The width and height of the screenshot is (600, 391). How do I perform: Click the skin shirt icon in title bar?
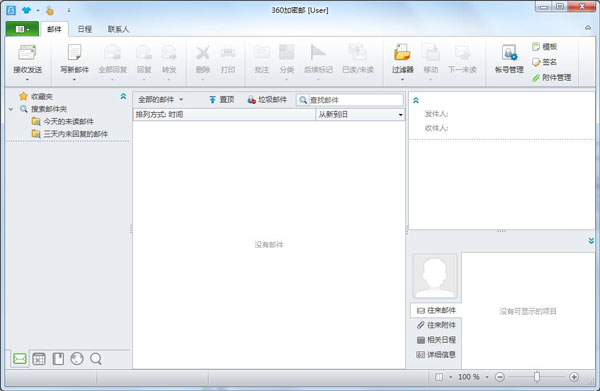coord(26,10)
